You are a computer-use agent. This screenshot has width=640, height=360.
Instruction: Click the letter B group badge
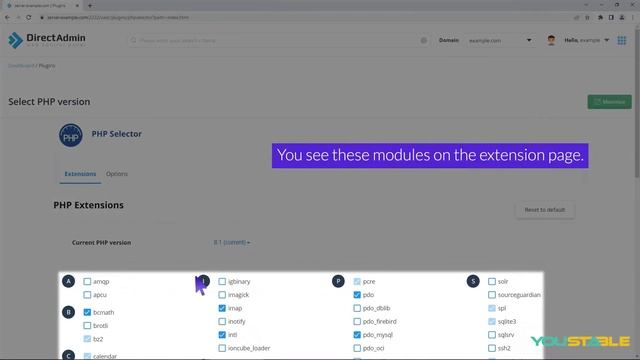(68, 312)
